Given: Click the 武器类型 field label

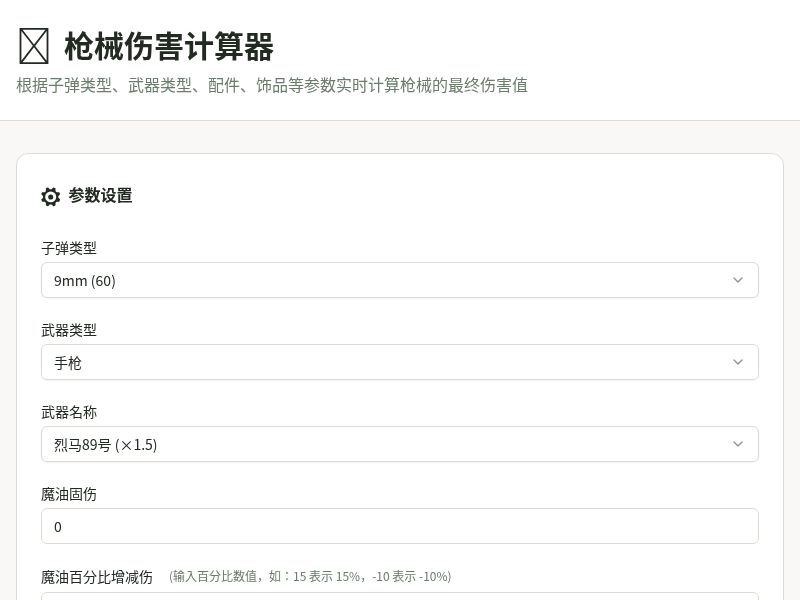Looking at the screenshot, I should pyautogui.click(x=69, y=330).
